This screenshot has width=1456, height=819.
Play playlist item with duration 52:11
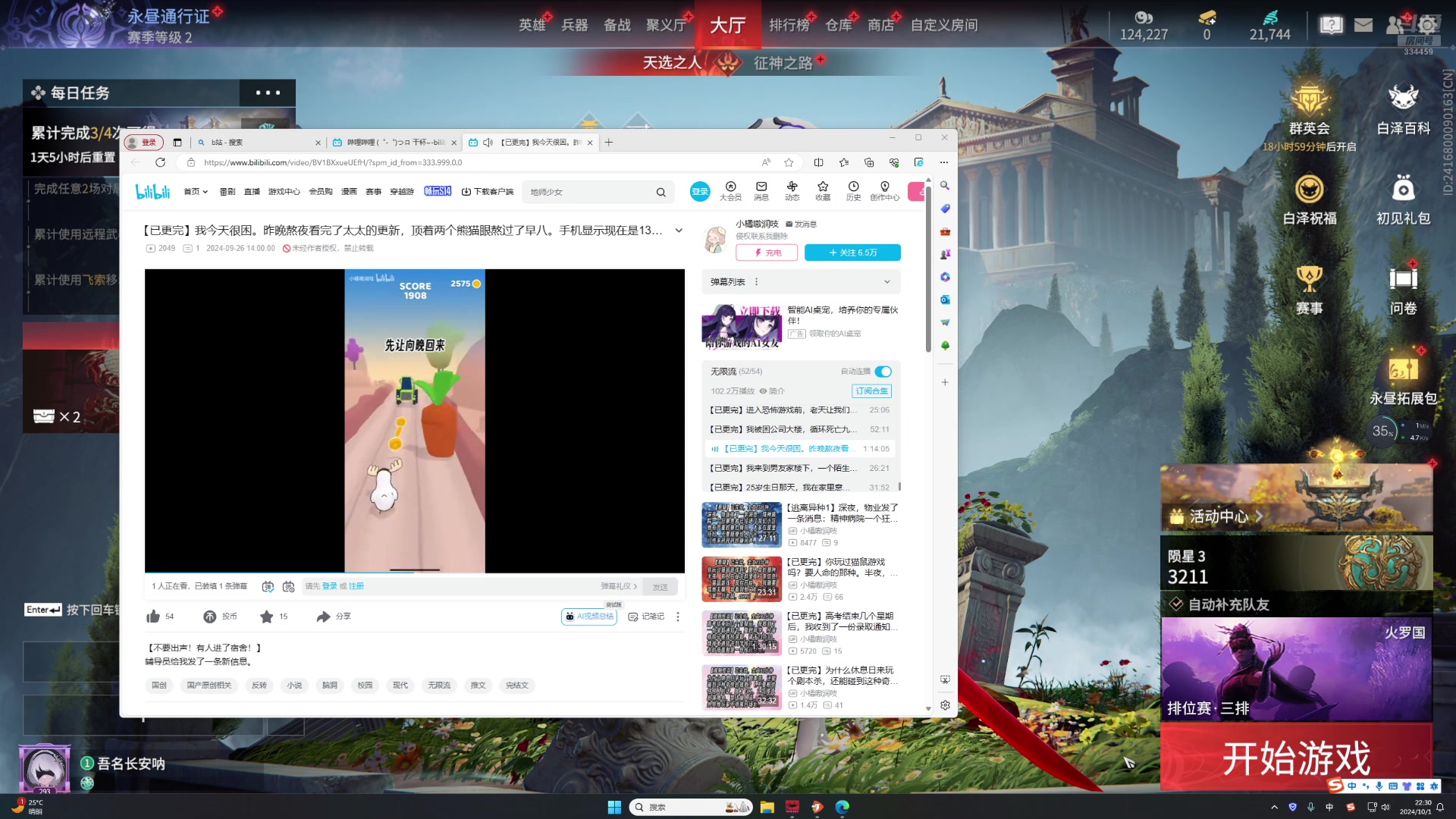799,429
